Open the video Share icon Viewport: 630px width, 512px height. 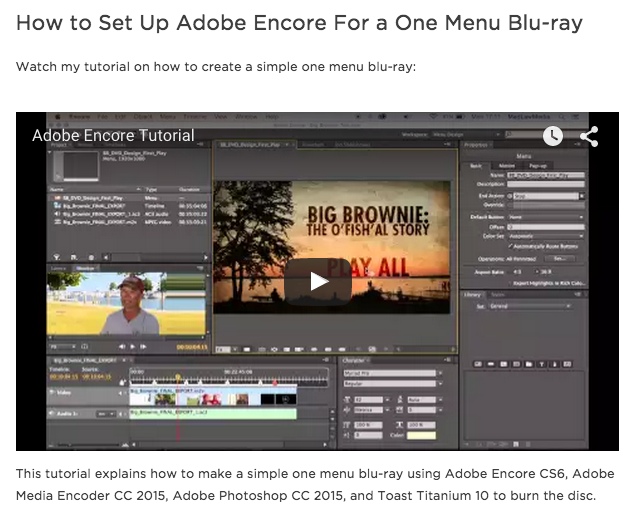click(x=589, y=136)
